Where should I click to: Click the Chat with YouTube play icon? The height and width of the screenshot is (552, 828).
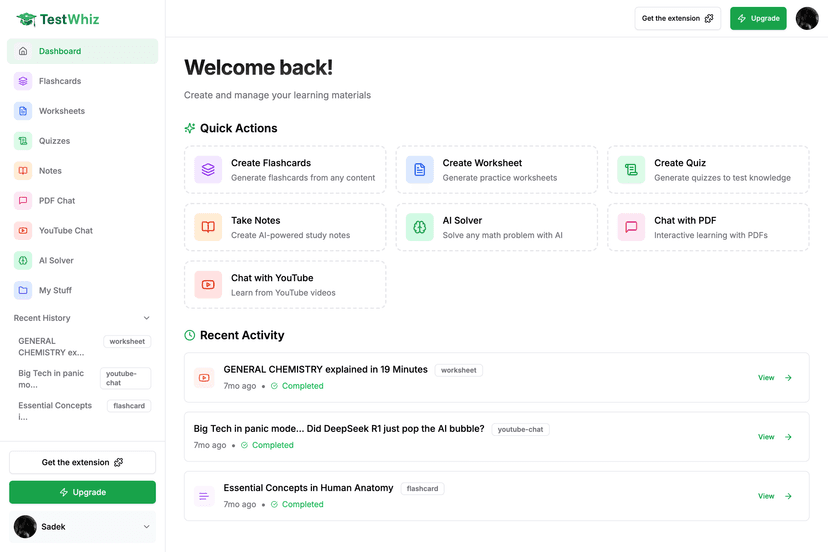pyautogui.click(x=208, y=285)
